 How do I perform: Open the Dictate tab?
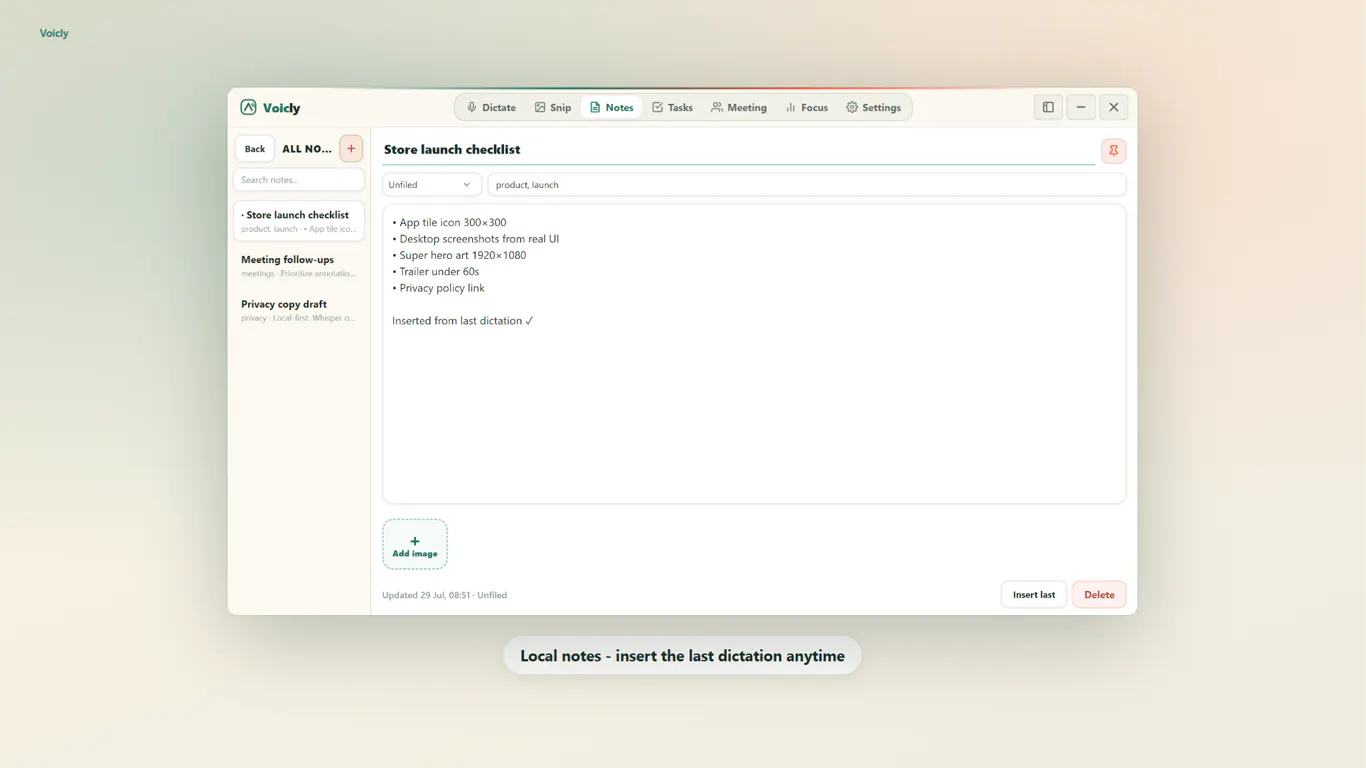pos(491,107)
